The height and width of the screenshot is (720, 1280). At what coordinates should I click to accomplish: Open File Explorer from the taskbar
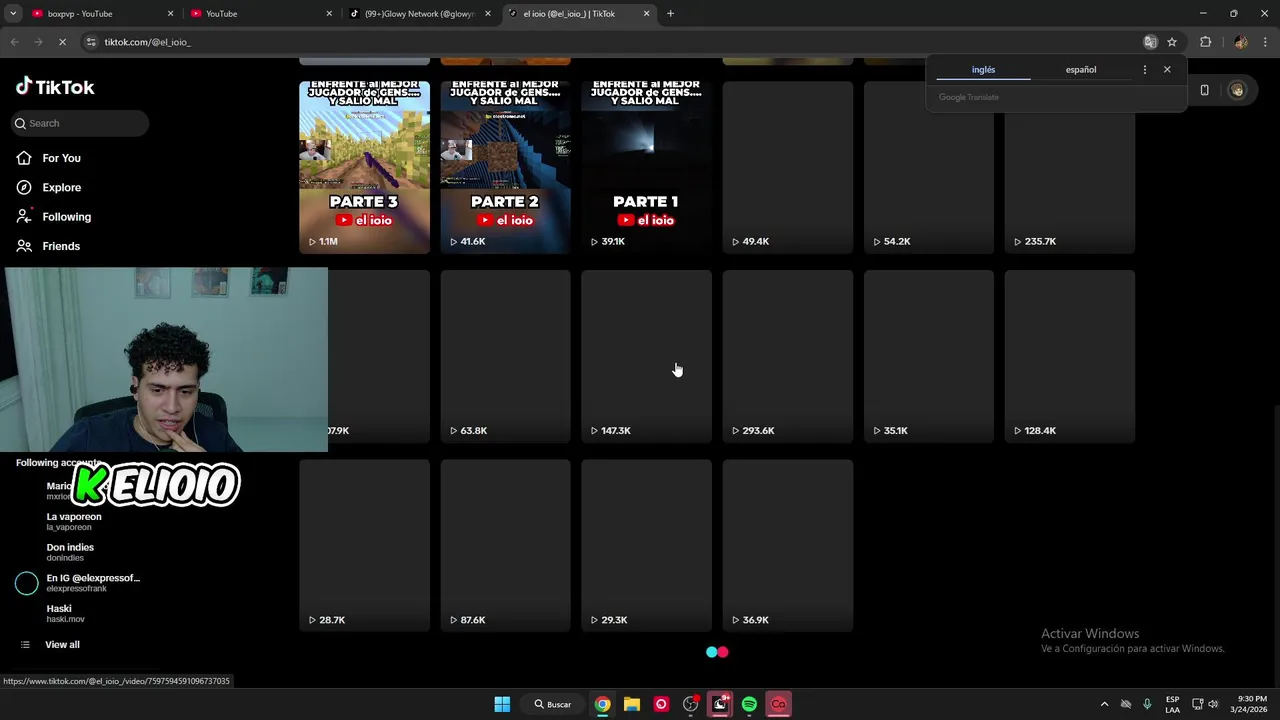[x=632, y=704]
